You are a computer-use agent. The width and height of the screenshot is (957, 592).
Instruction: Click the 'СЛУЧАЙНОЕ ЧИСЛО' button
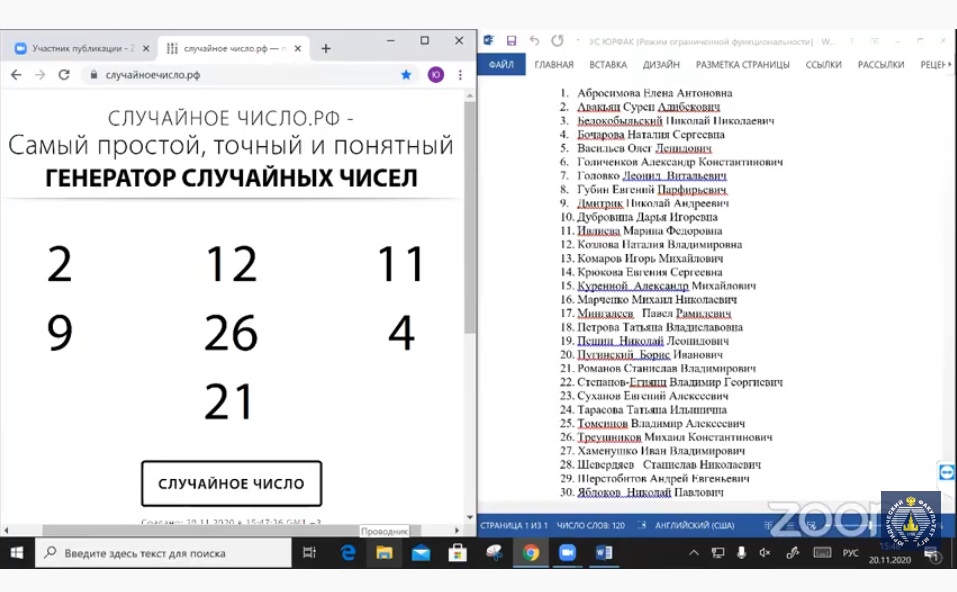pos(231,483)
